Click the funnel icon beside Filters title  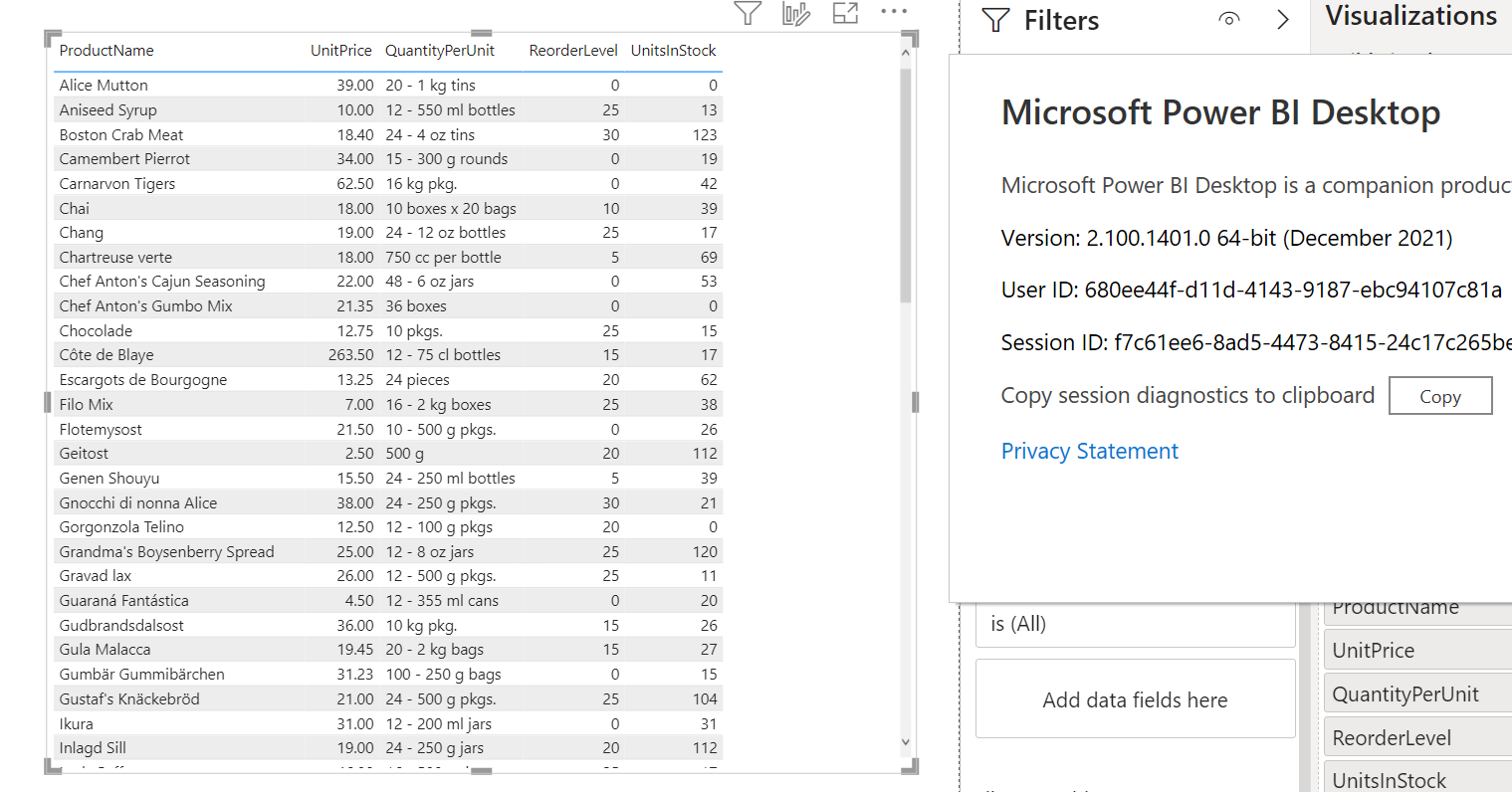[995, 20]
